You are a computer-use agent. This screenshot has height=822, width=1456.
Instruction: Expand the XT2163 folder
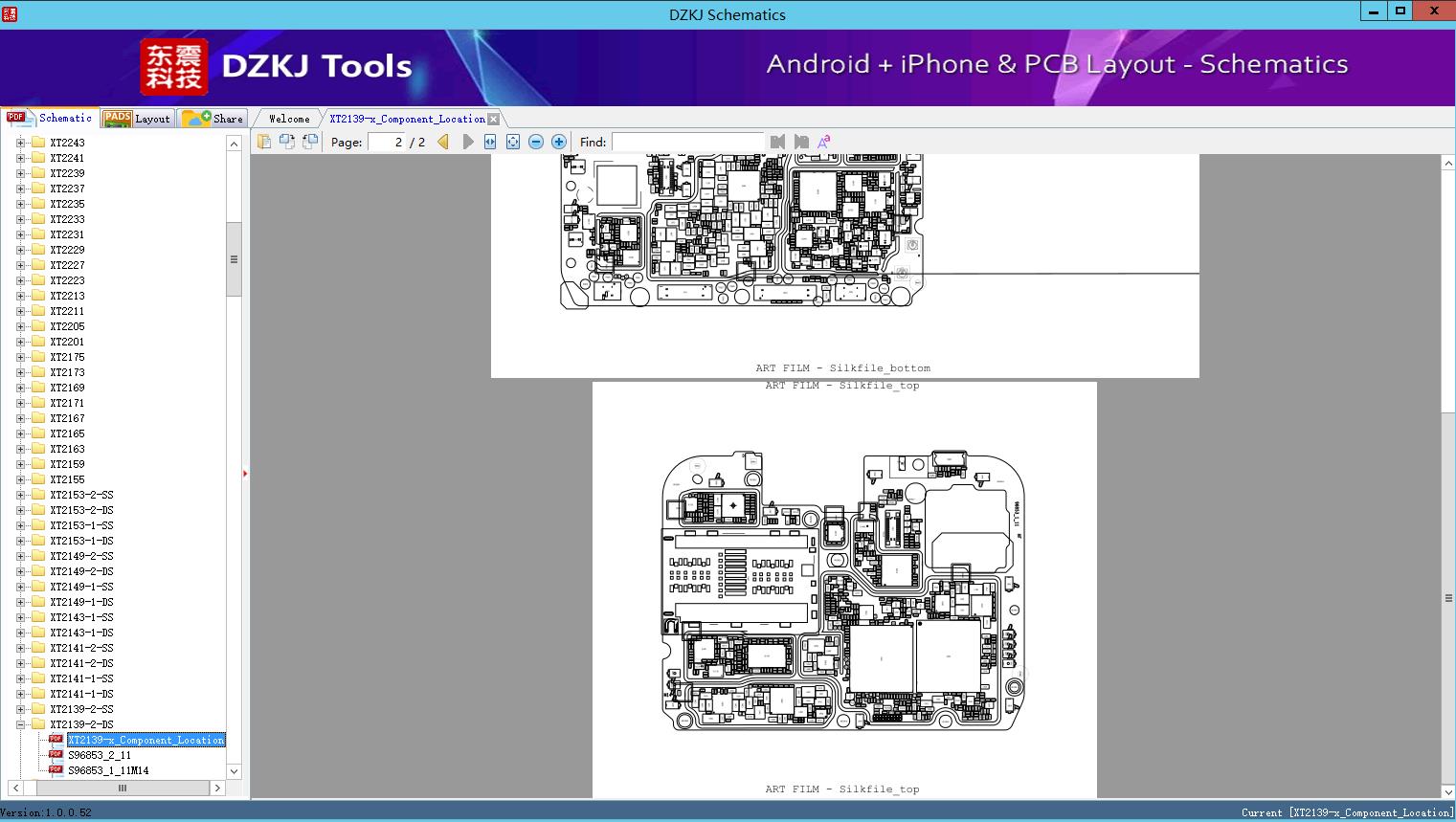coord(21,449)
